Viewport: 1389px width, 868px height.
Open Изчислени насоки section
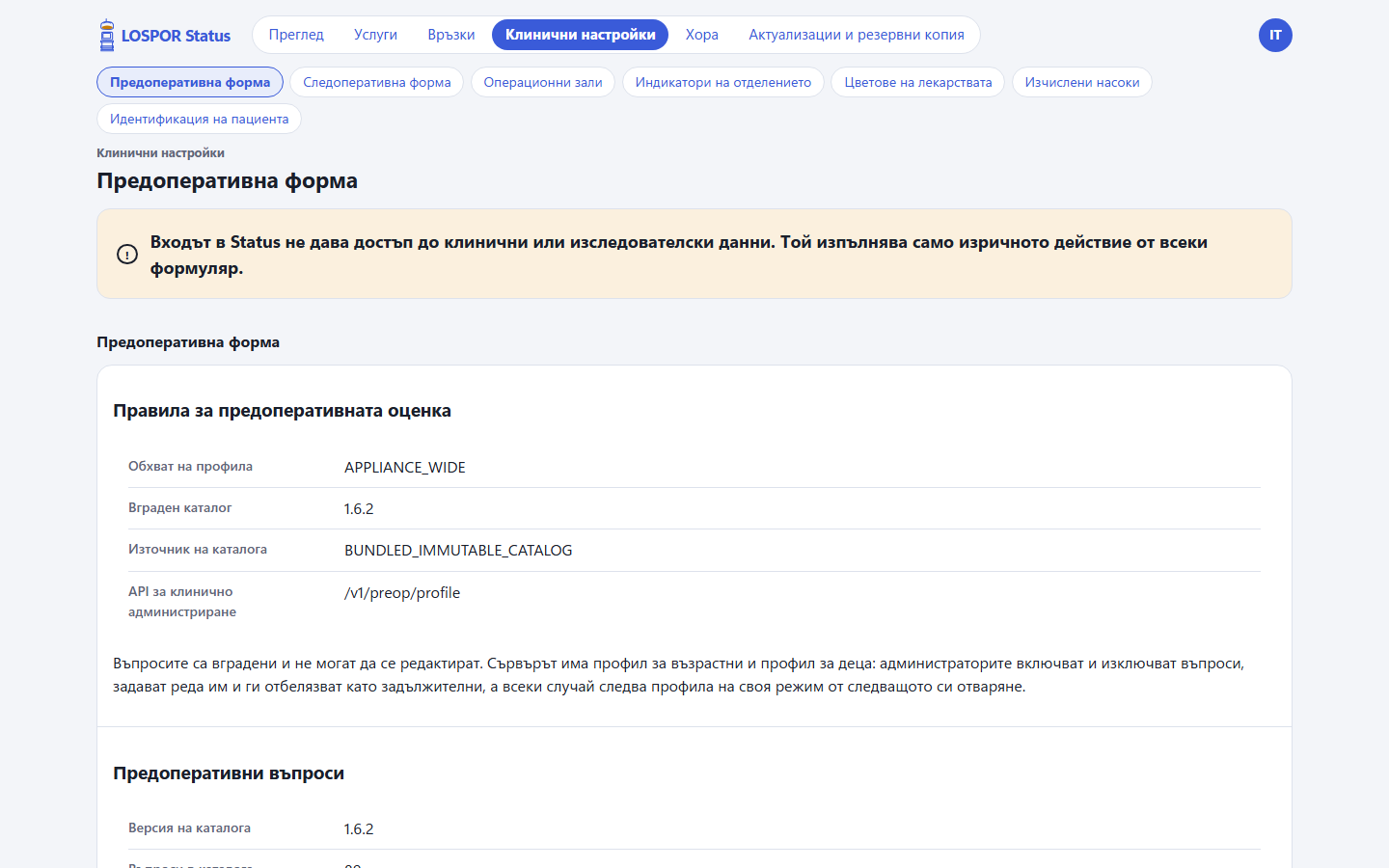(1082, 82)
